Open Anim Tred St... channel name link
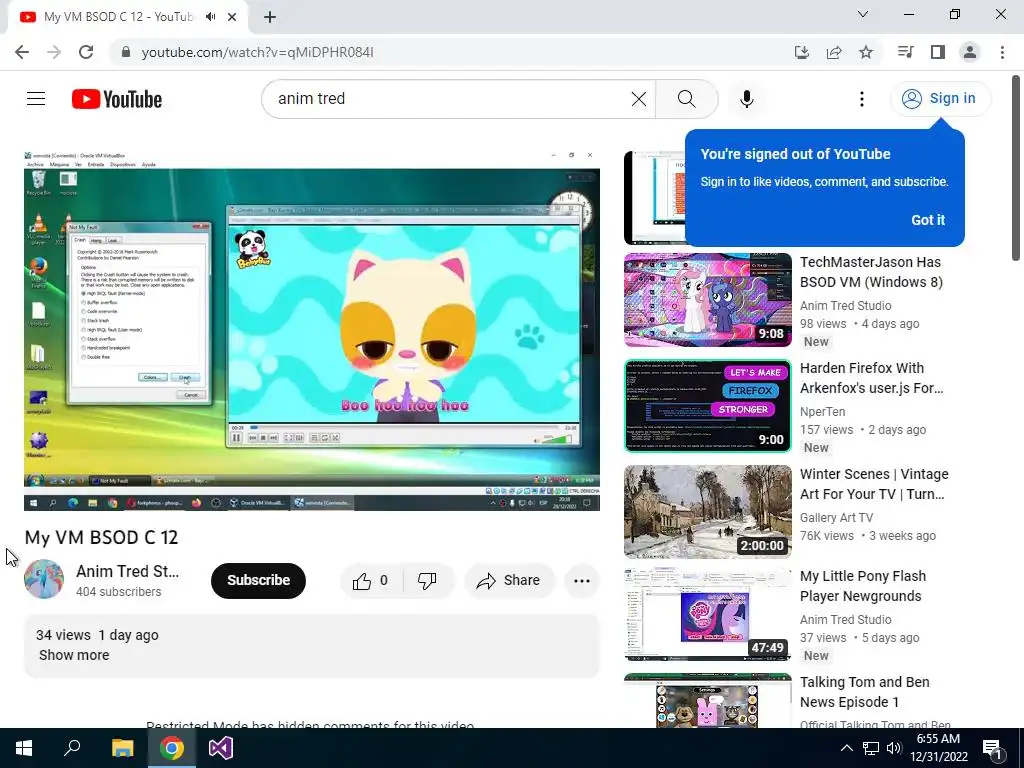Viewport: 1024px width, 768px height. click(x=127, y=571)
